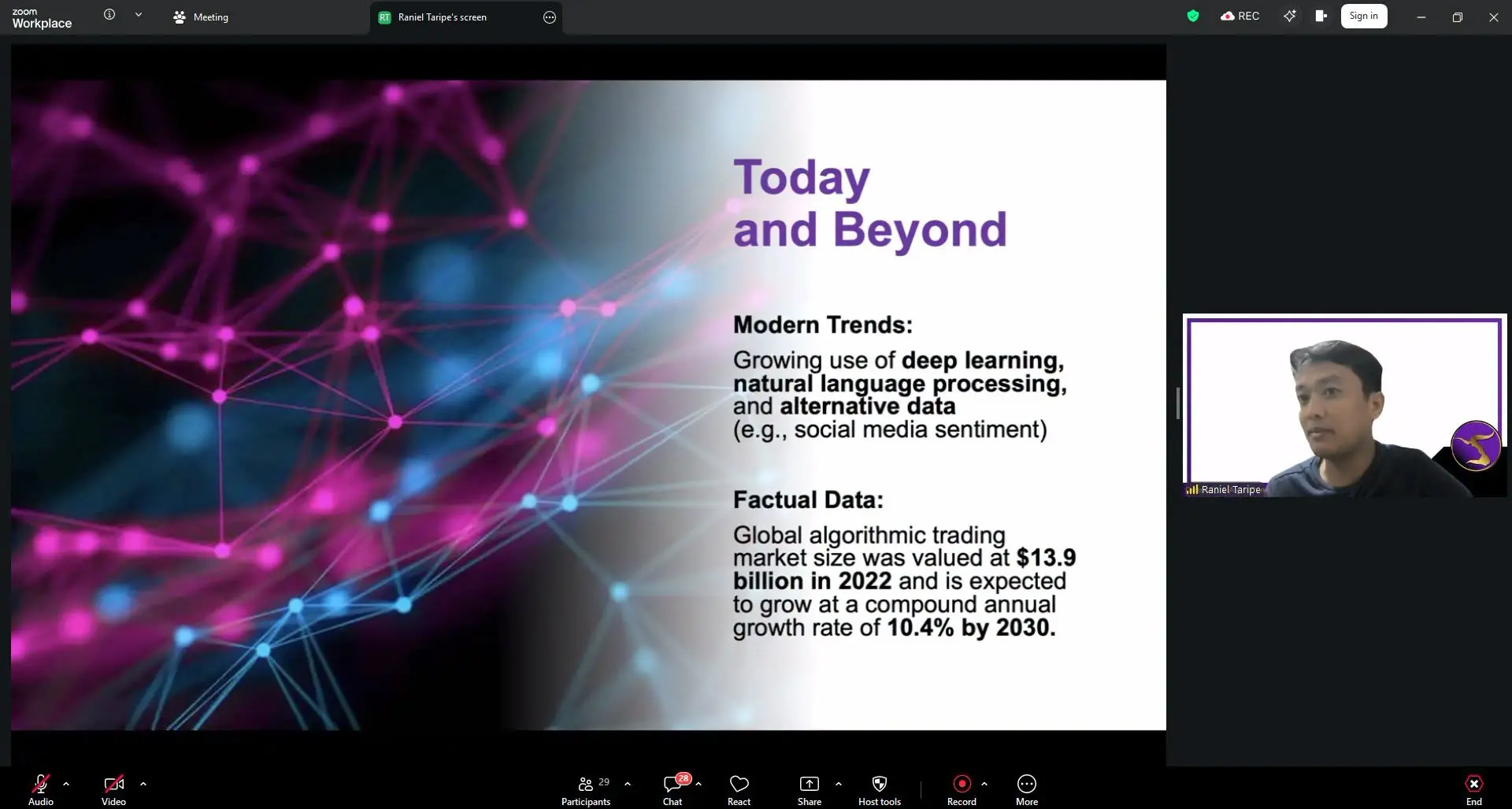Image resolution: width=1512 pixels, height=809 pixels.
Task: Turn on the Video camera
Action: 113,789
